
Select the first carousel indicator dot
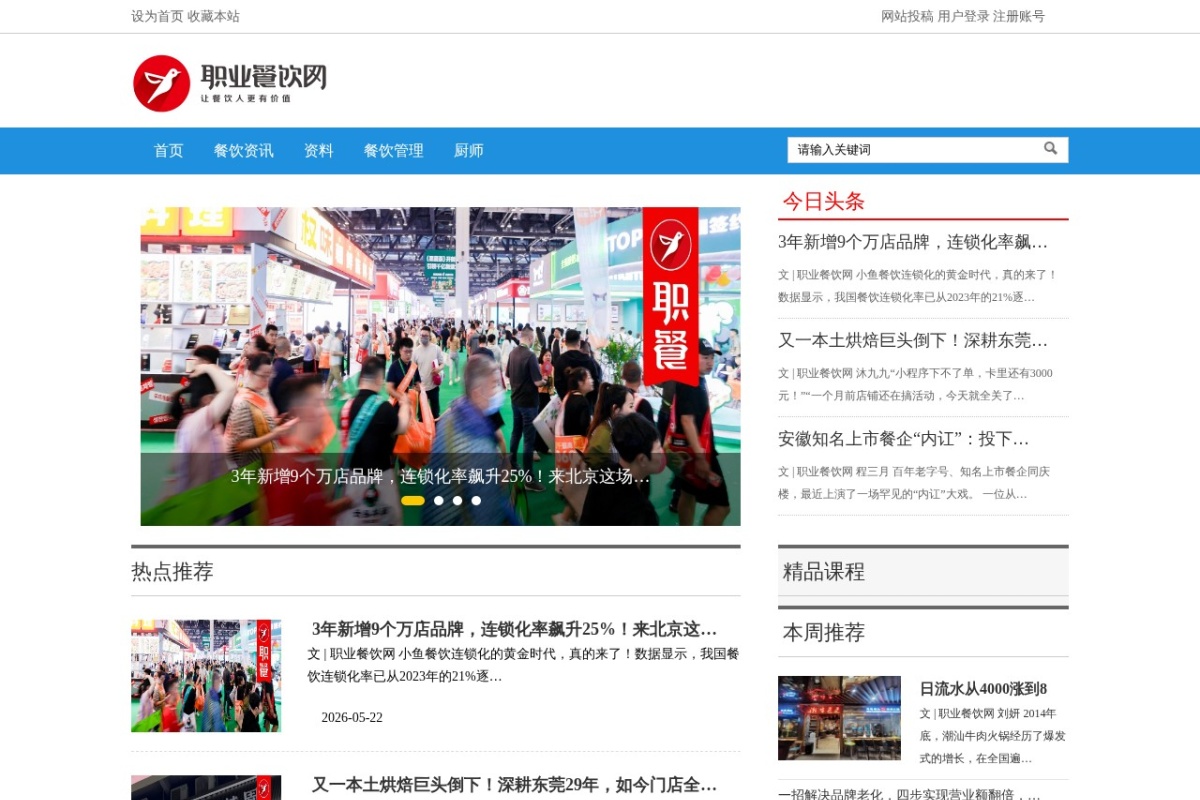413,500
